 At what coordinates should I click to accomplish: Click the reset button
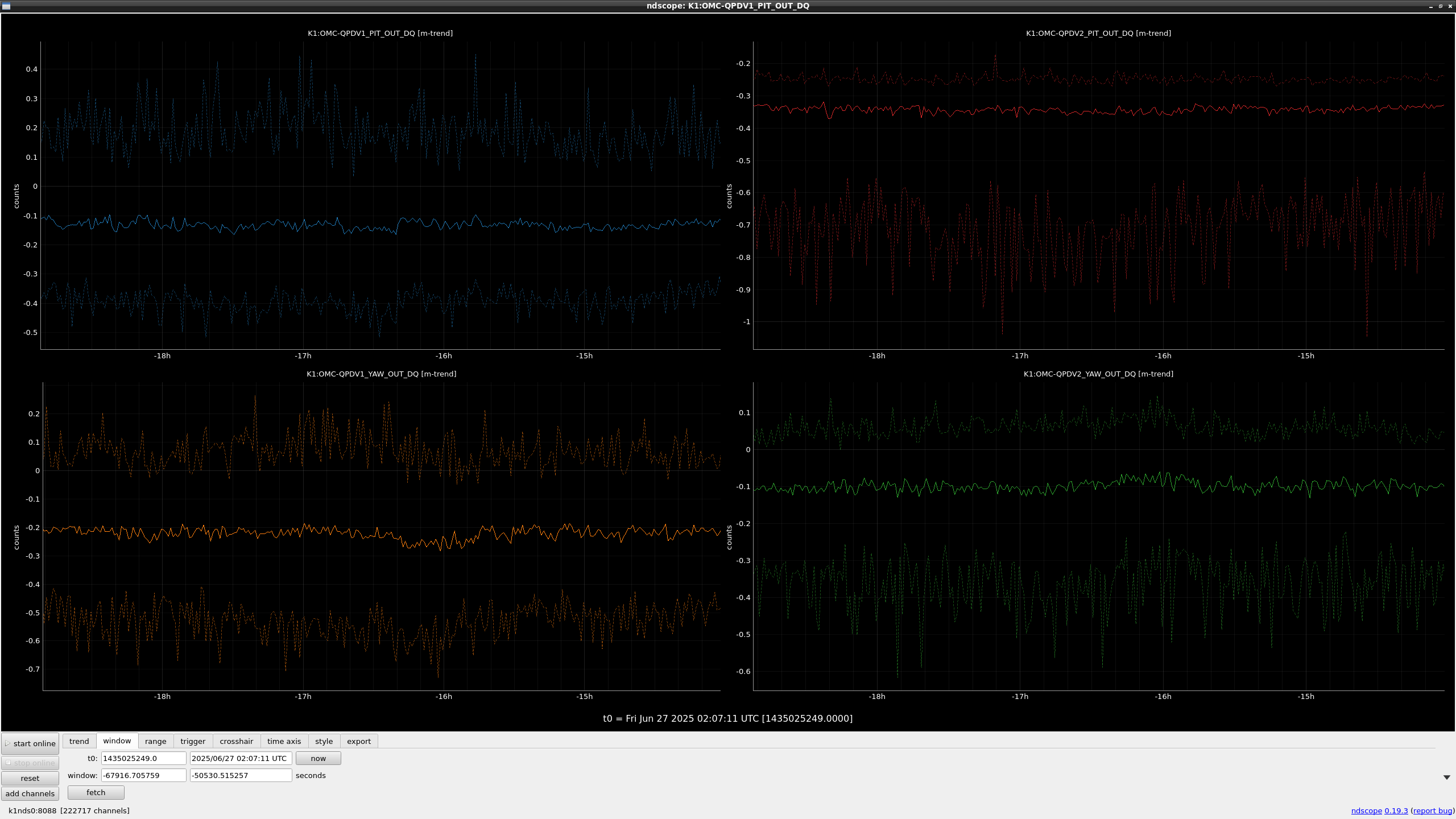(x=30, y=778)
